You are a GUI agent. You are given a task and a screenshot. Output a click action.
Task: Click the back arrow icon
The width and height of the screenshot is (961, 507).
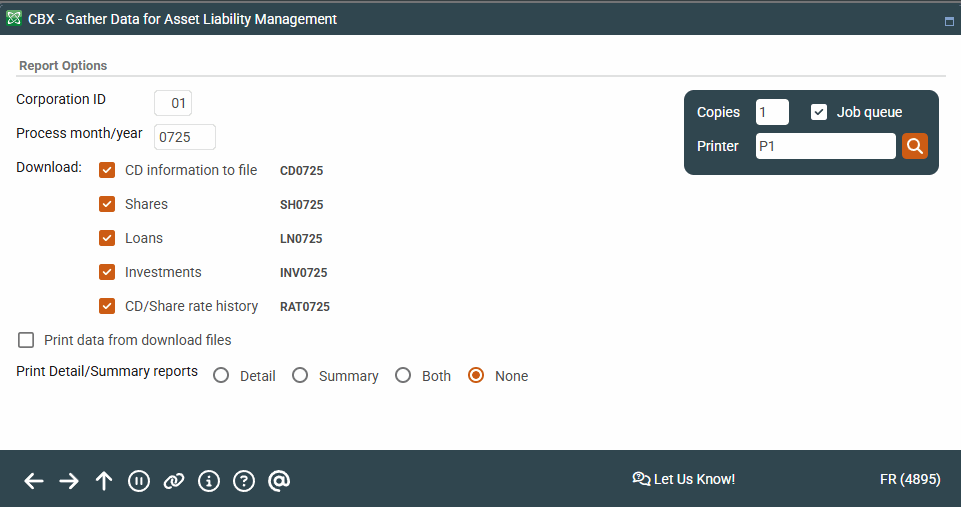tap(34, 481)
